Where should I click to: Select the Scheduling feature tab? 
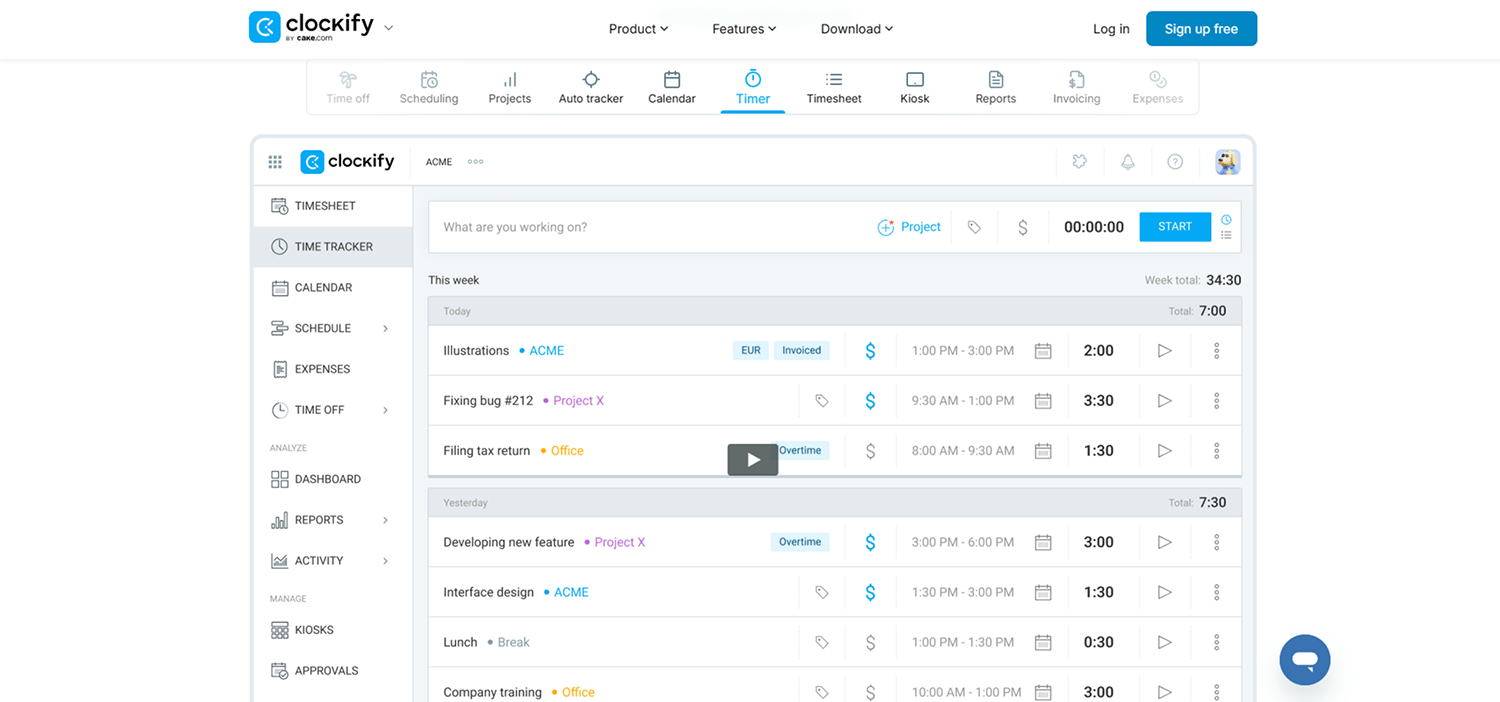tap(429, 88)
